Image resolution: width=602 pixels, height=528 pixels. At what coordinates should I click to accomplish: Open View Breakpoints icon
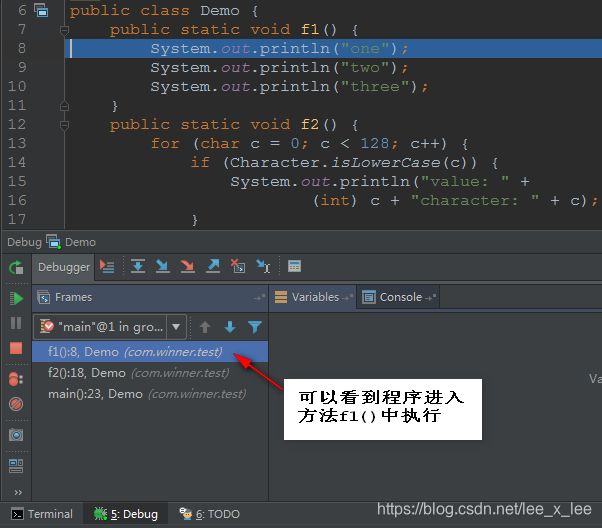16,379
